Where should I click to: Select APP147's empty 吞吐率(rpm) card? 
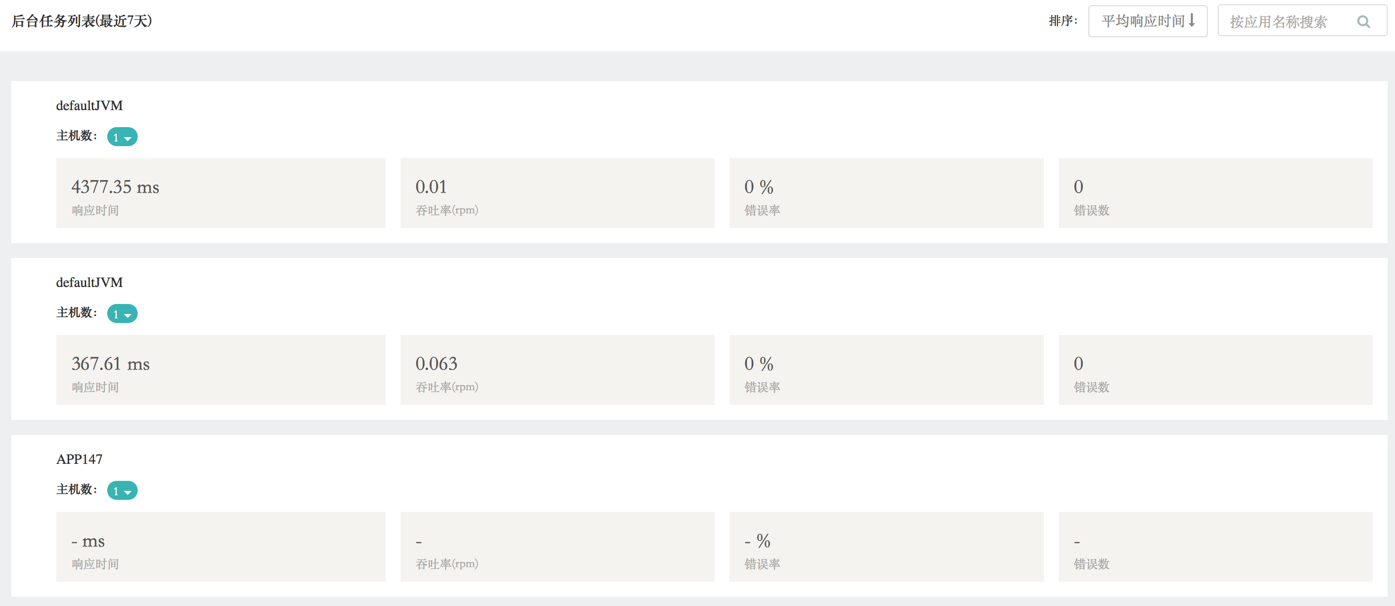pos(557,547)
